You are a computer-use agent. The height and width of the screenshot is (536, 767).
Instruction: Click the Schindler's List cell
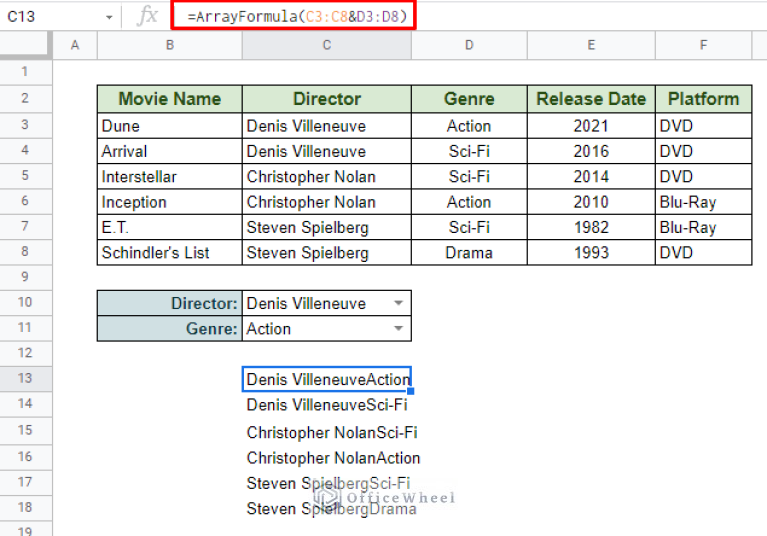tap(169, 253)
